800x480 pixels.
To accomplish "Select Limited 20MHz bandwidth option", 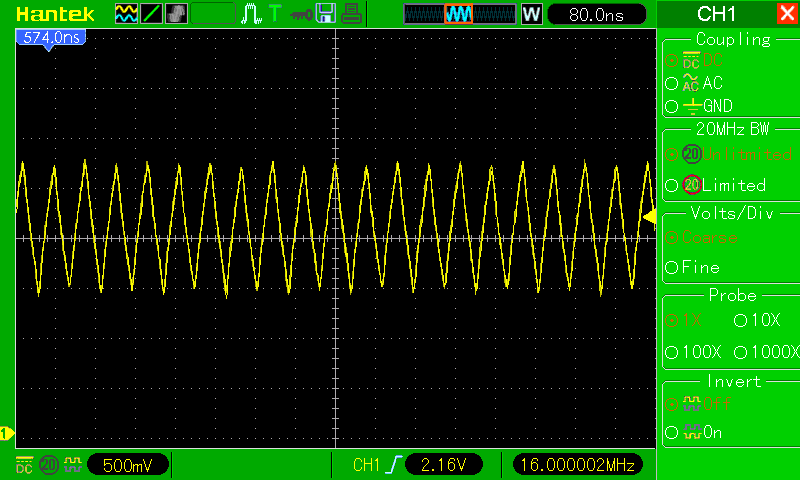I will coord(716,185).
